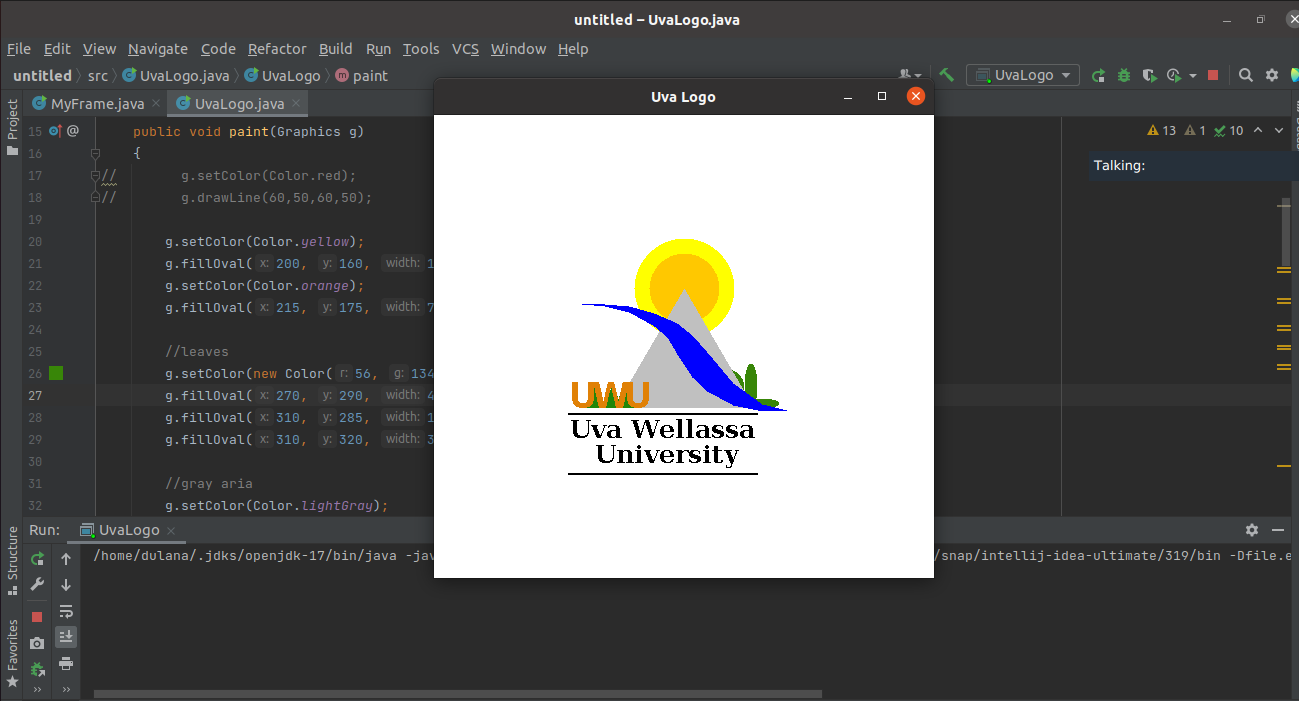Open the Navigate menu
The height and width of the screenshot is (701, 1299).
[158, 48]
